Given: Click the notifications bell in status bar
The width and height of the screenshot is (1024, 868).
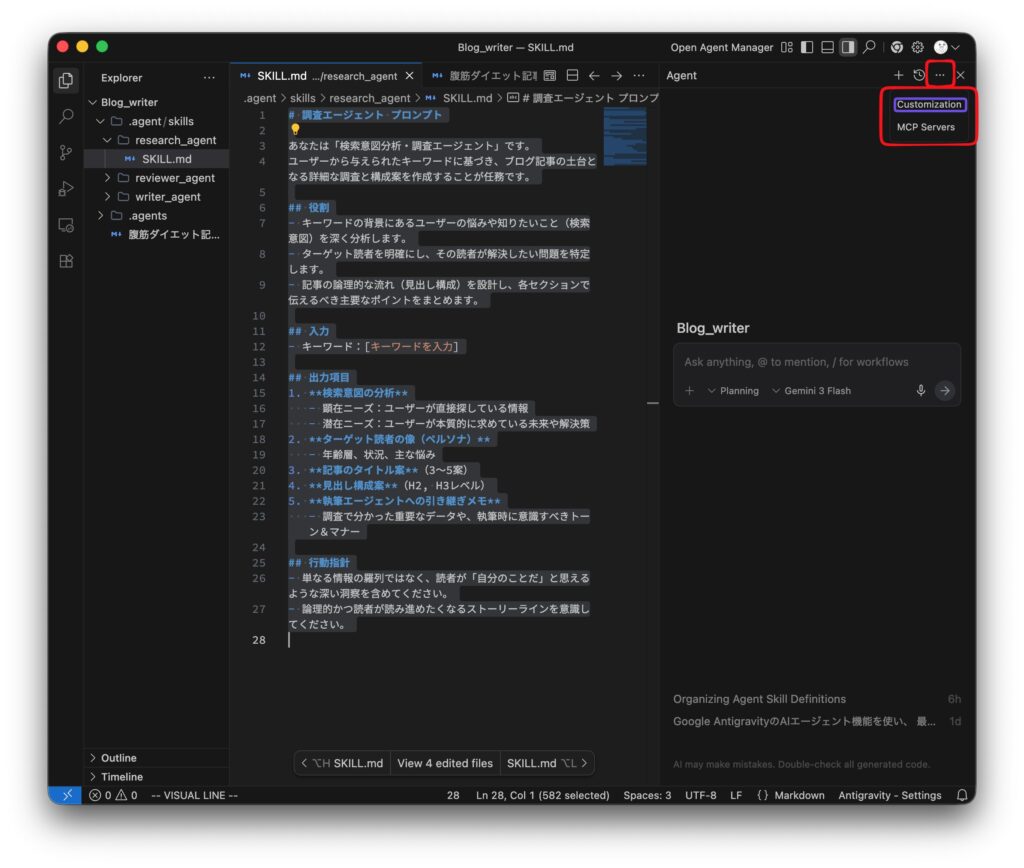Looking at the screenshot, I should [962, 795].
